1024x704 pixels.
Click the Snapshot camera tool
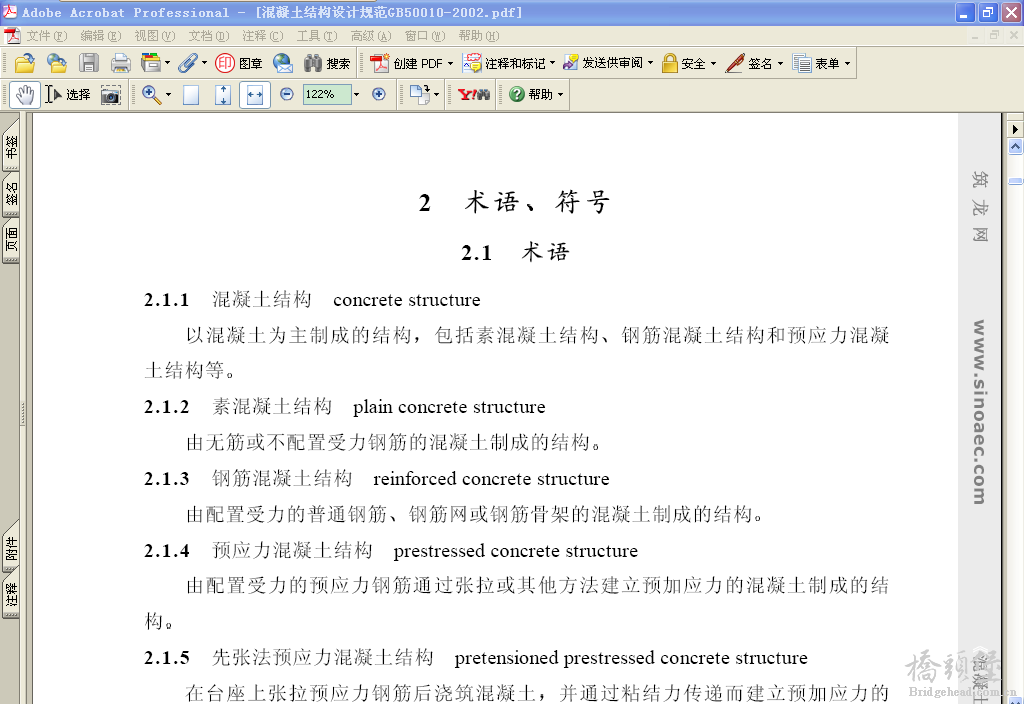coord(111,95)
